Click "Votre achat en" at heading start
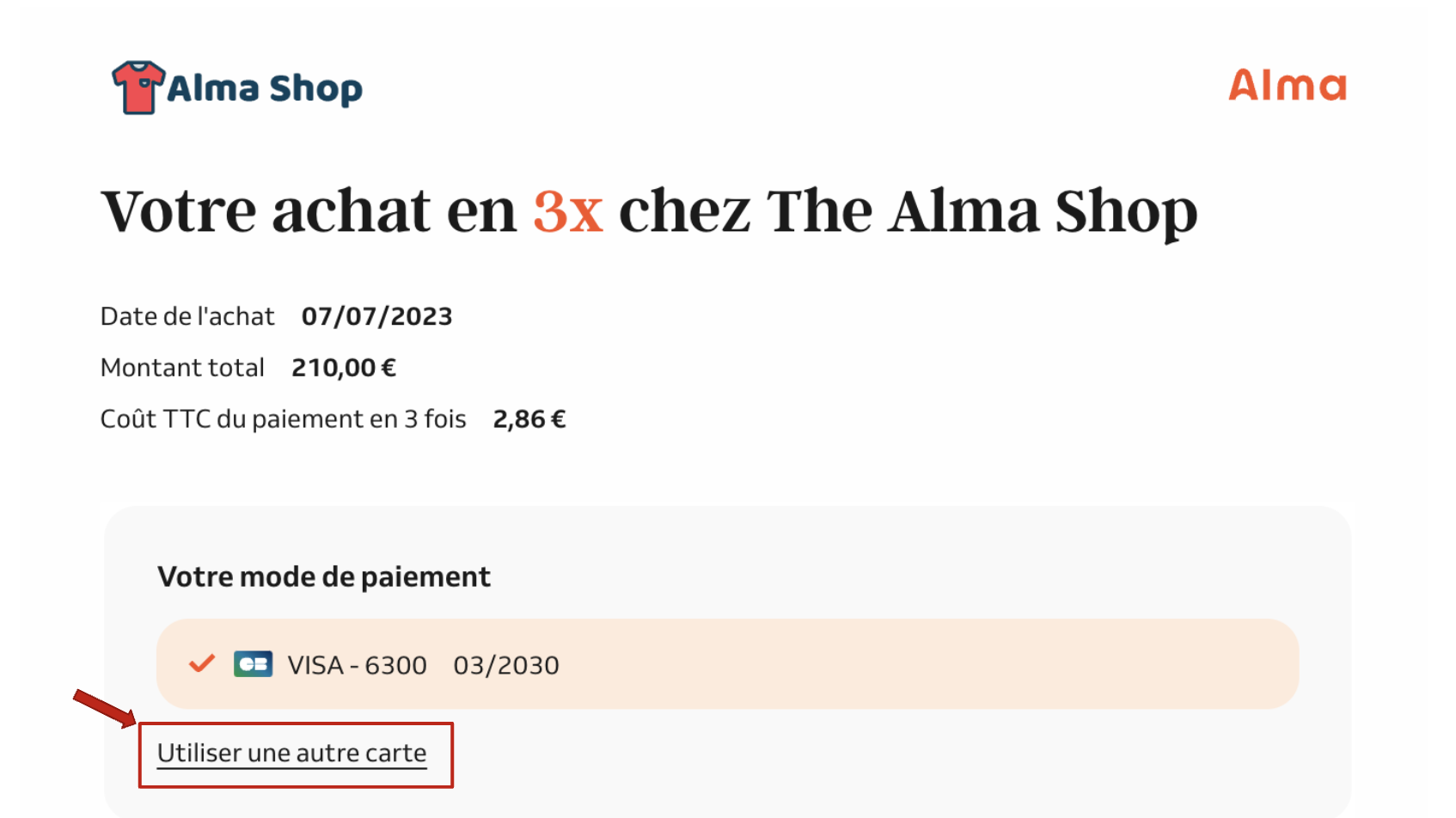This screenshot has height=818, width=1456. (x=309, y=211)
